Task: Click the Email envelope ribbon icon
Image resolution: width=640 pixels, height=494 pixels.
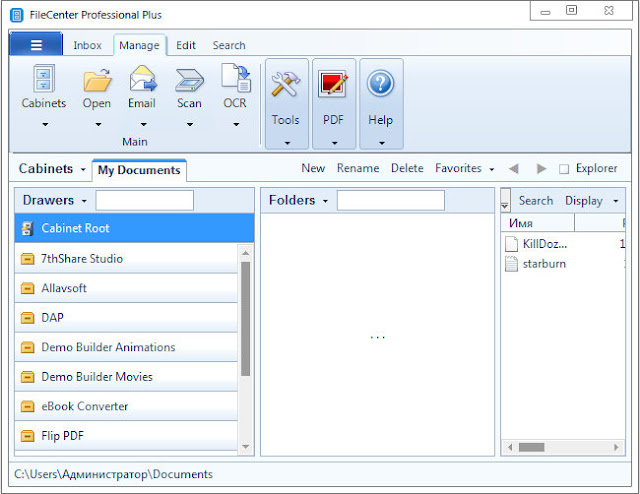Action: tap(143, 78)
